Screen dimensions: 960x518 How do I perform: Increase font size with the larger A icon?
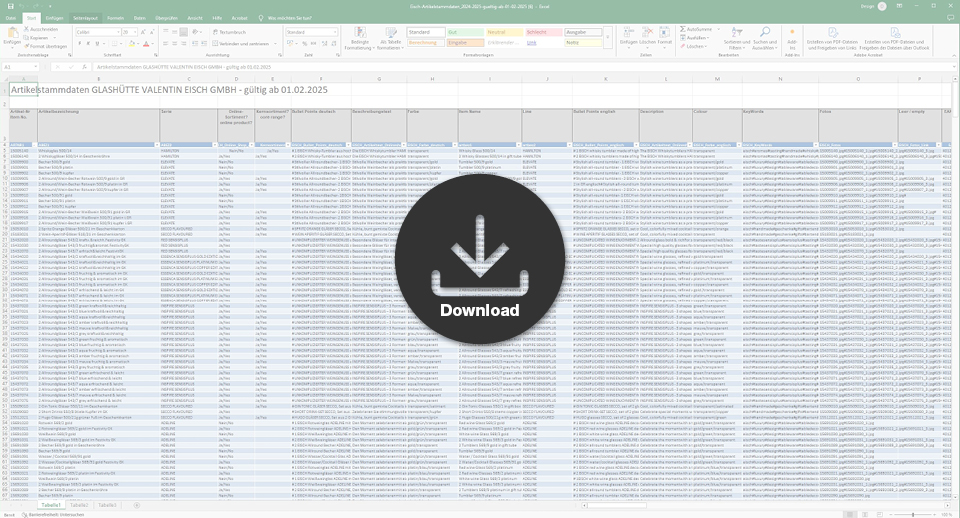click(143, 32)
